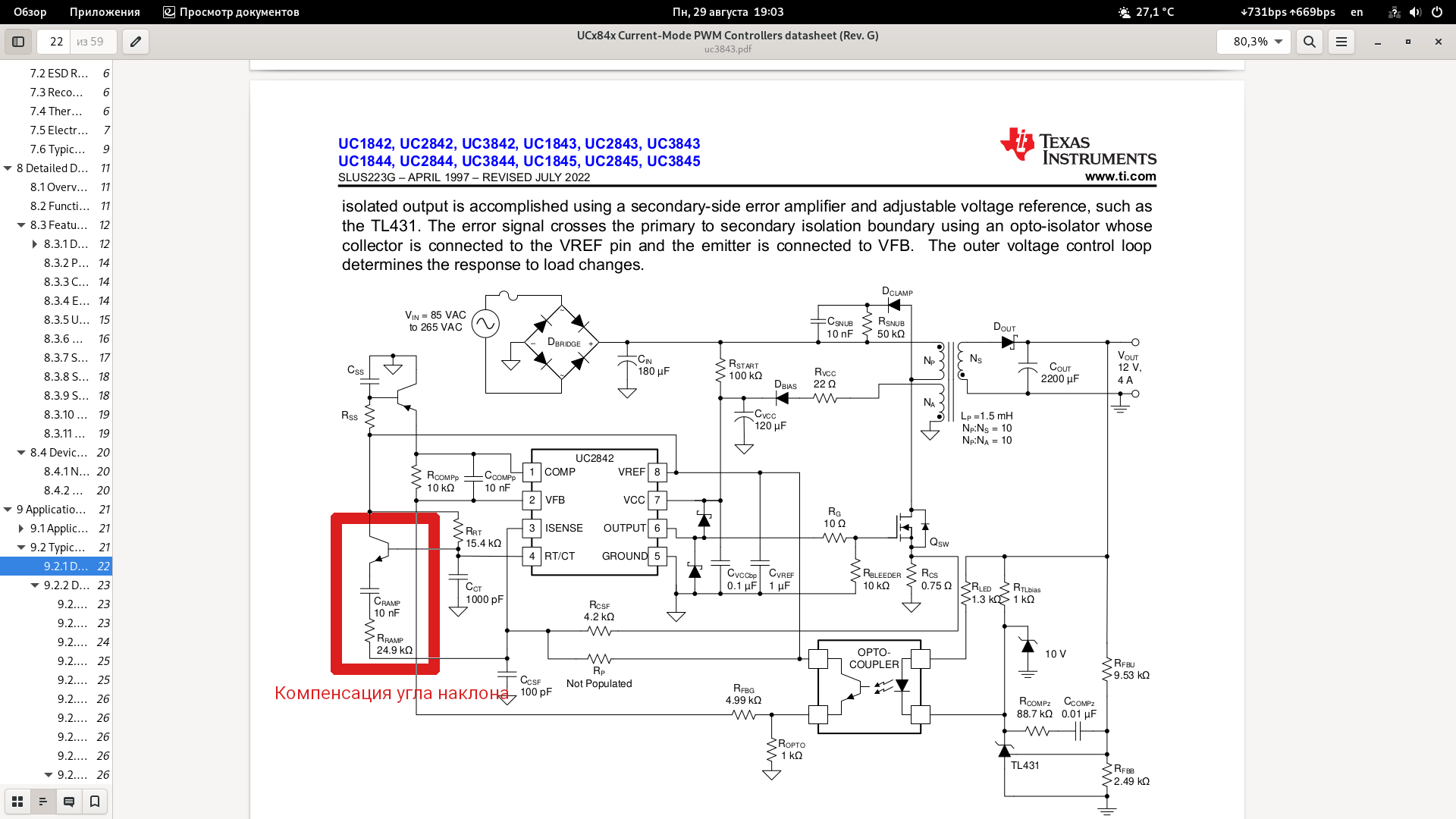The image size is (1456, 819).
Task: Collapse the '8 Detailed D…' outline section
Action: (x=8, y=168)
